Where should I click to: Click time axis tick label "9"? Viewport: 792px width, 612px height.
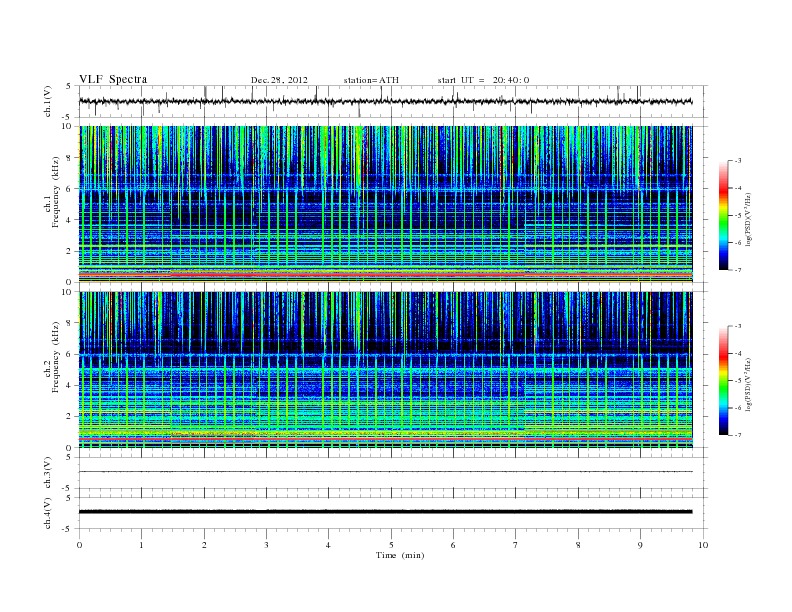click(640, 545)
